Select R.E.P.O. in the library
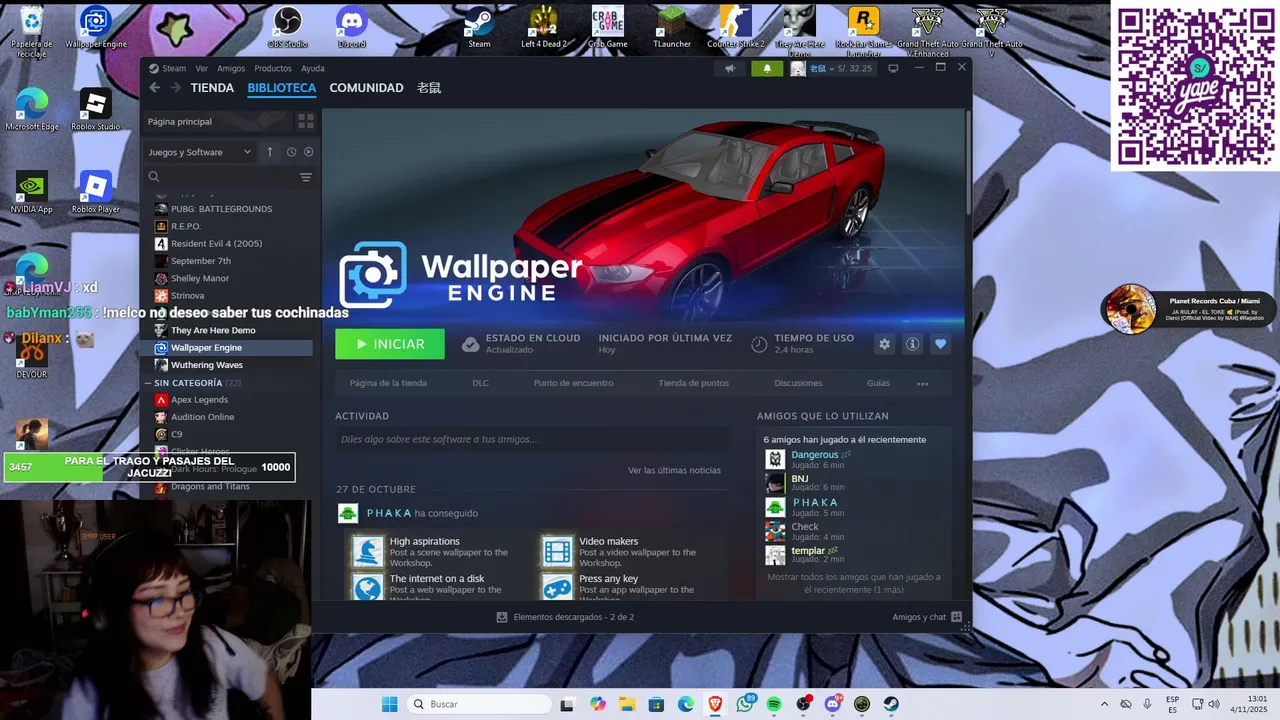1280x720 pixels. pyautogui.click(x=186, y=226)
